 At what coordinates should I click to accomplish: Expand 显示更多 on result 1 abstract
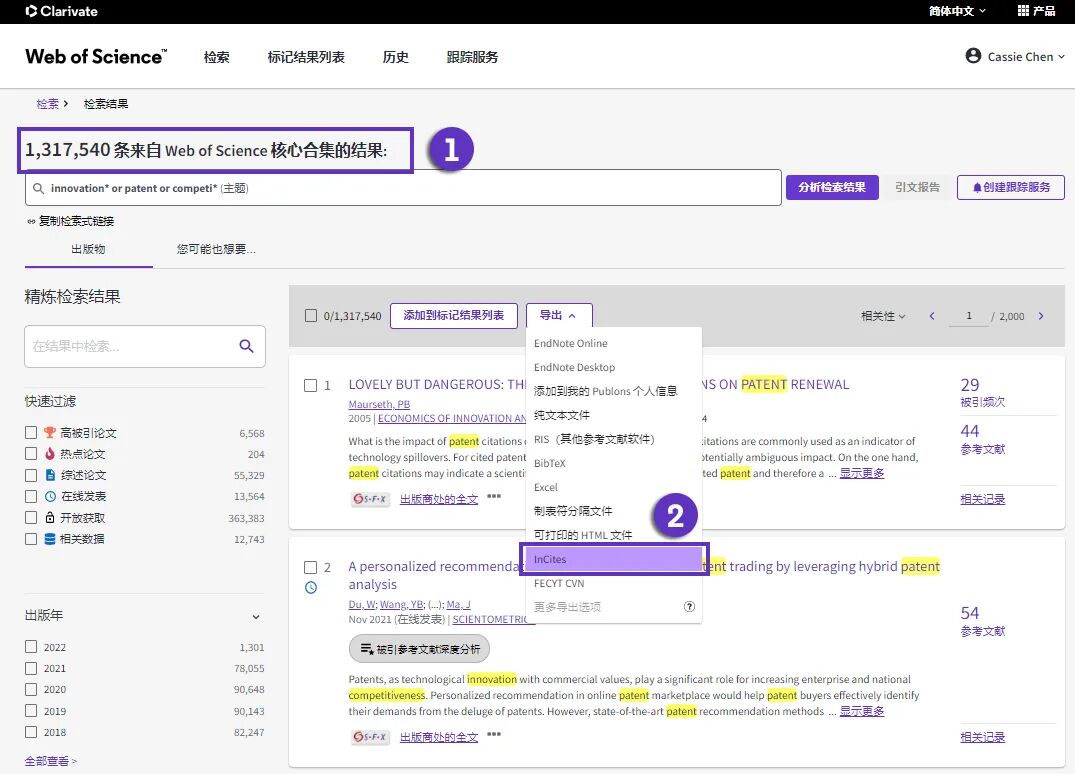point(862,473)
